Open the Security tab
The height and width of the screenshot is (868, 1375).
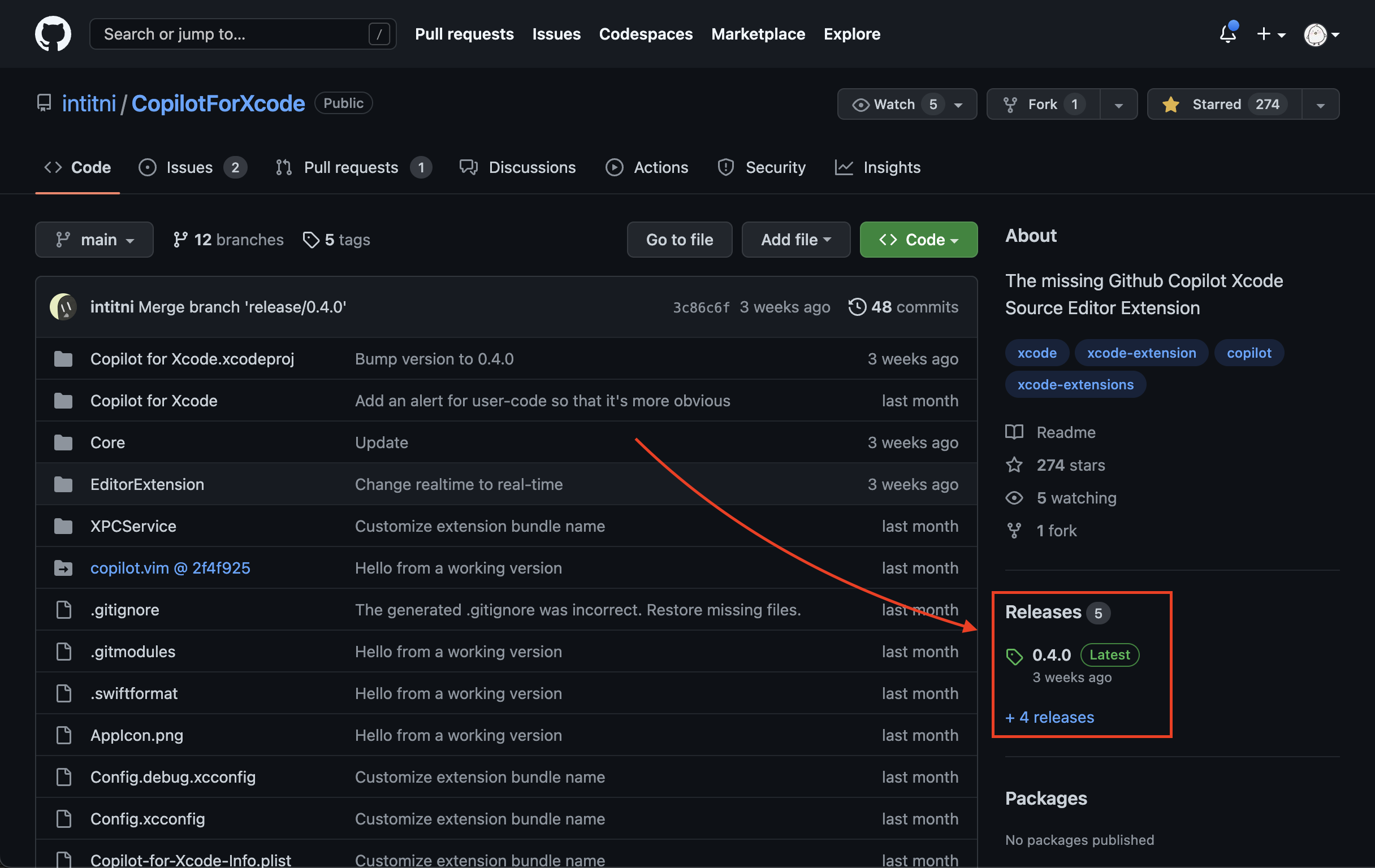761,167
